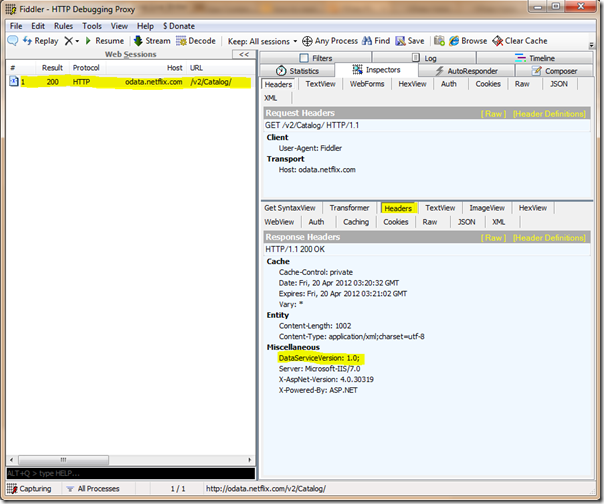Click the QuickExec command input box
This screenshot has width=604, height=504.
[131, 473]
